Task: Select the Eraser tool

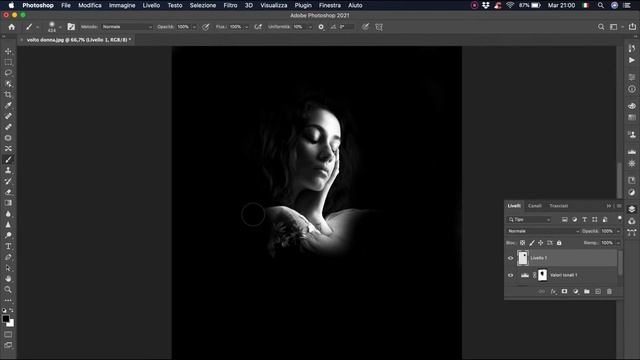Action: 8,192
